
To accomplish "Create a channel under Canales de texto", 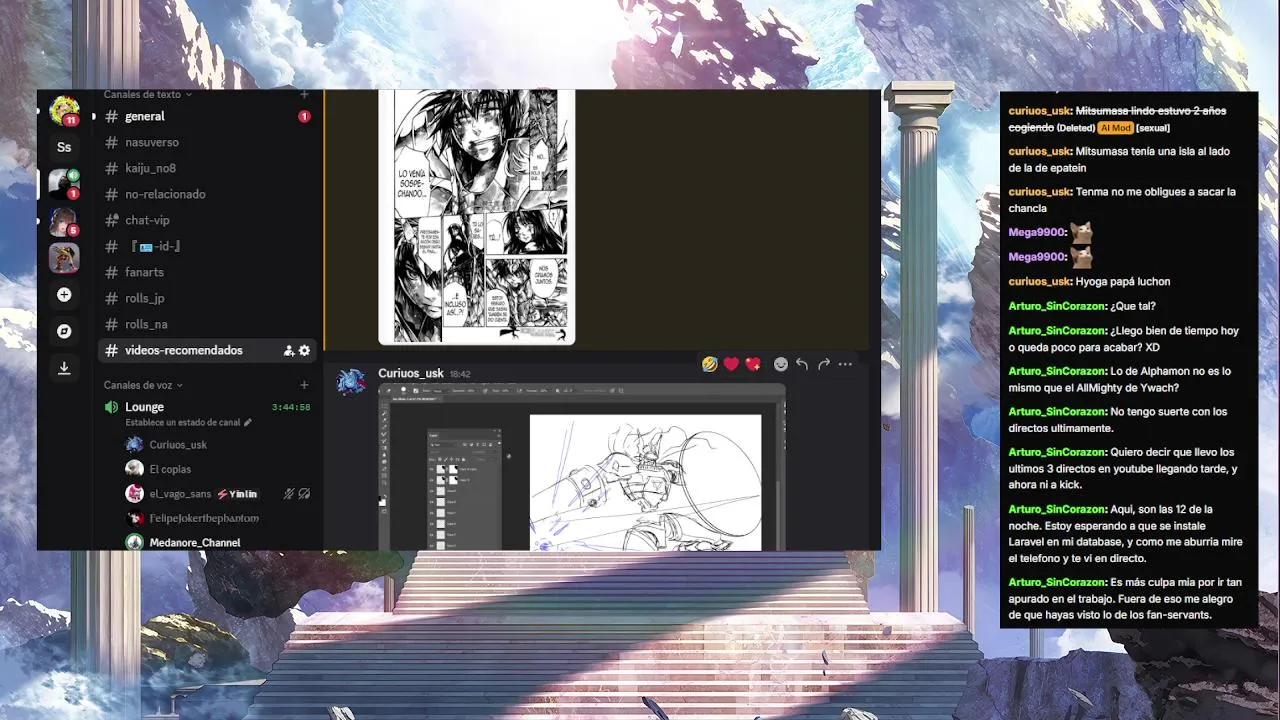I will point(304,95).
